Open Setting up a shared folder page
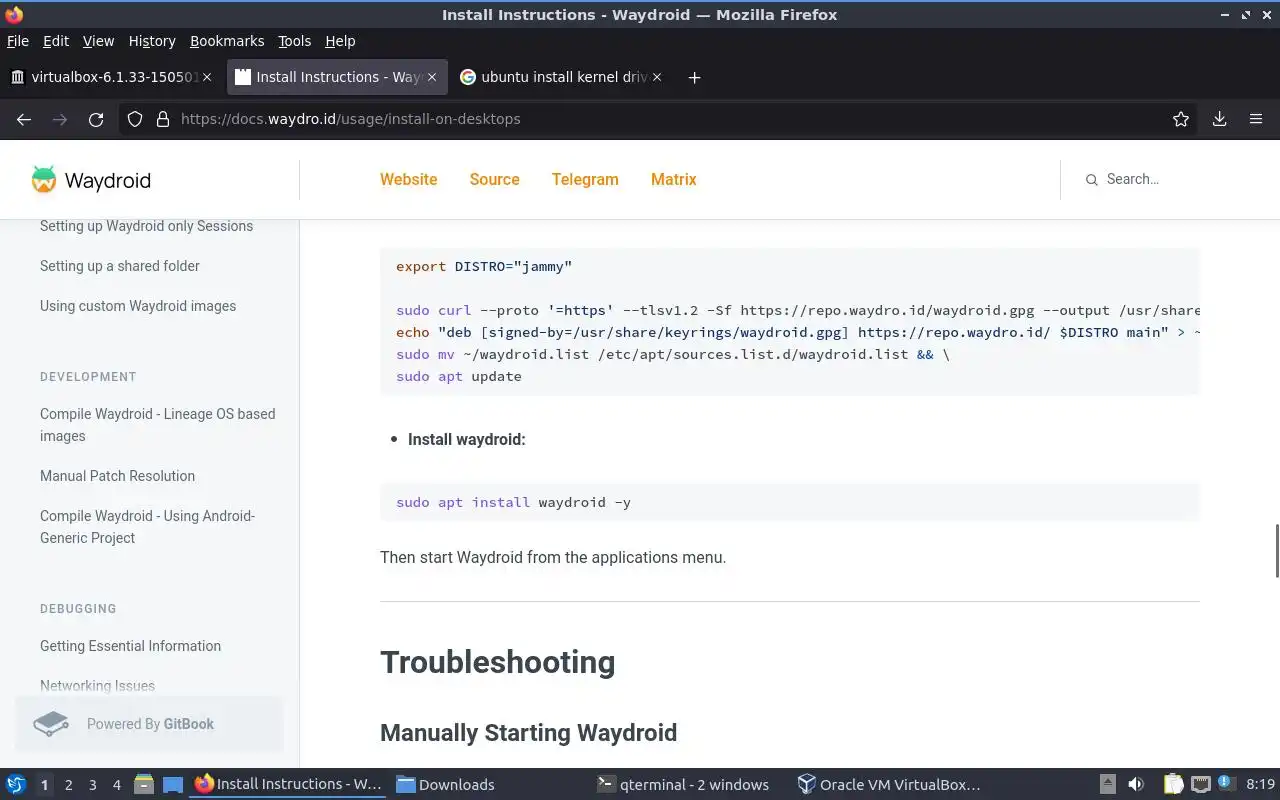The image size is (1280, 800). (120, 266)
